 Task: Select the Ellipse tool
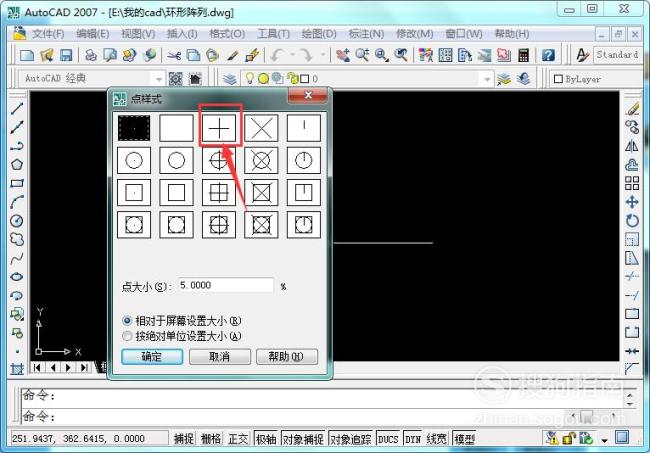coord(17,277)
